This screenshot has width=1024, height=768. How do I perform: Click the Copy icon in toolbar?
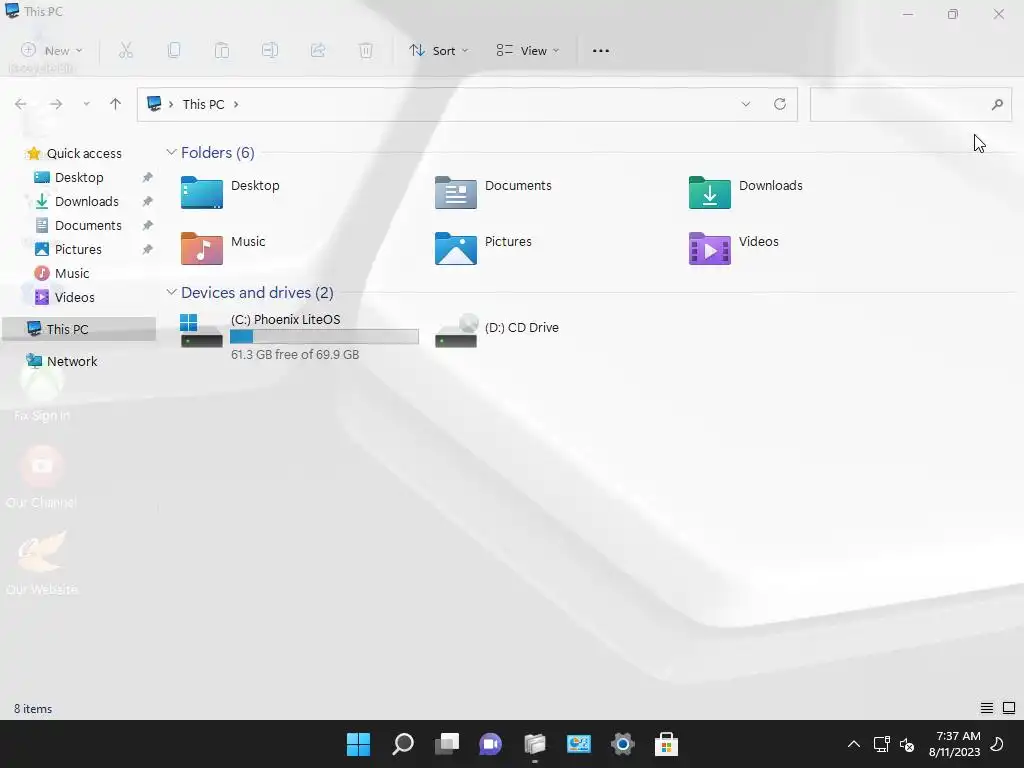tap(174, 50)
